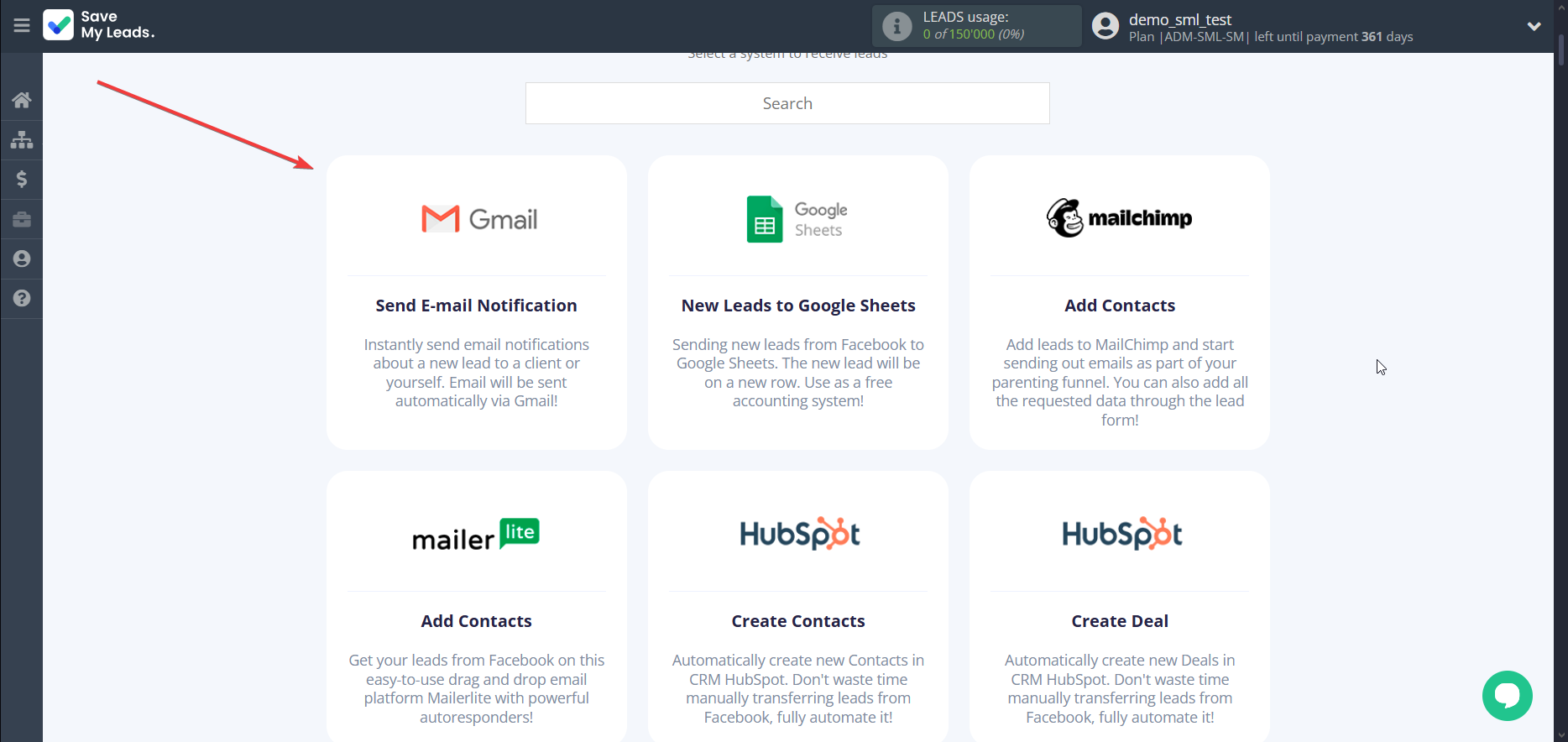Open profile user icon in sidebar
The image size is (1568, 742).
point(22,259)
